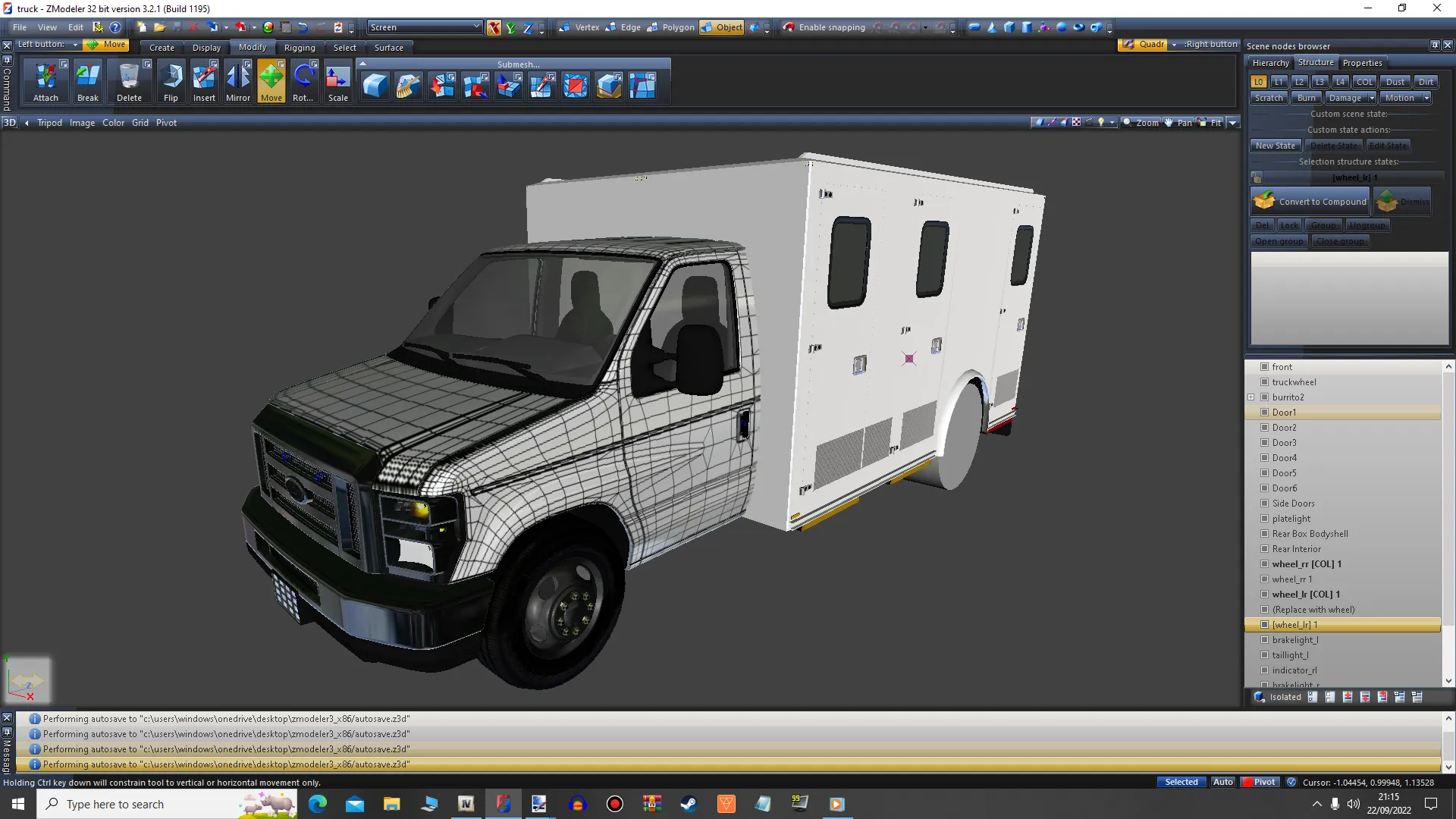The image size is (1456, 819).
Task: Click Convert to Compound button
Action: coord(1310,202)
